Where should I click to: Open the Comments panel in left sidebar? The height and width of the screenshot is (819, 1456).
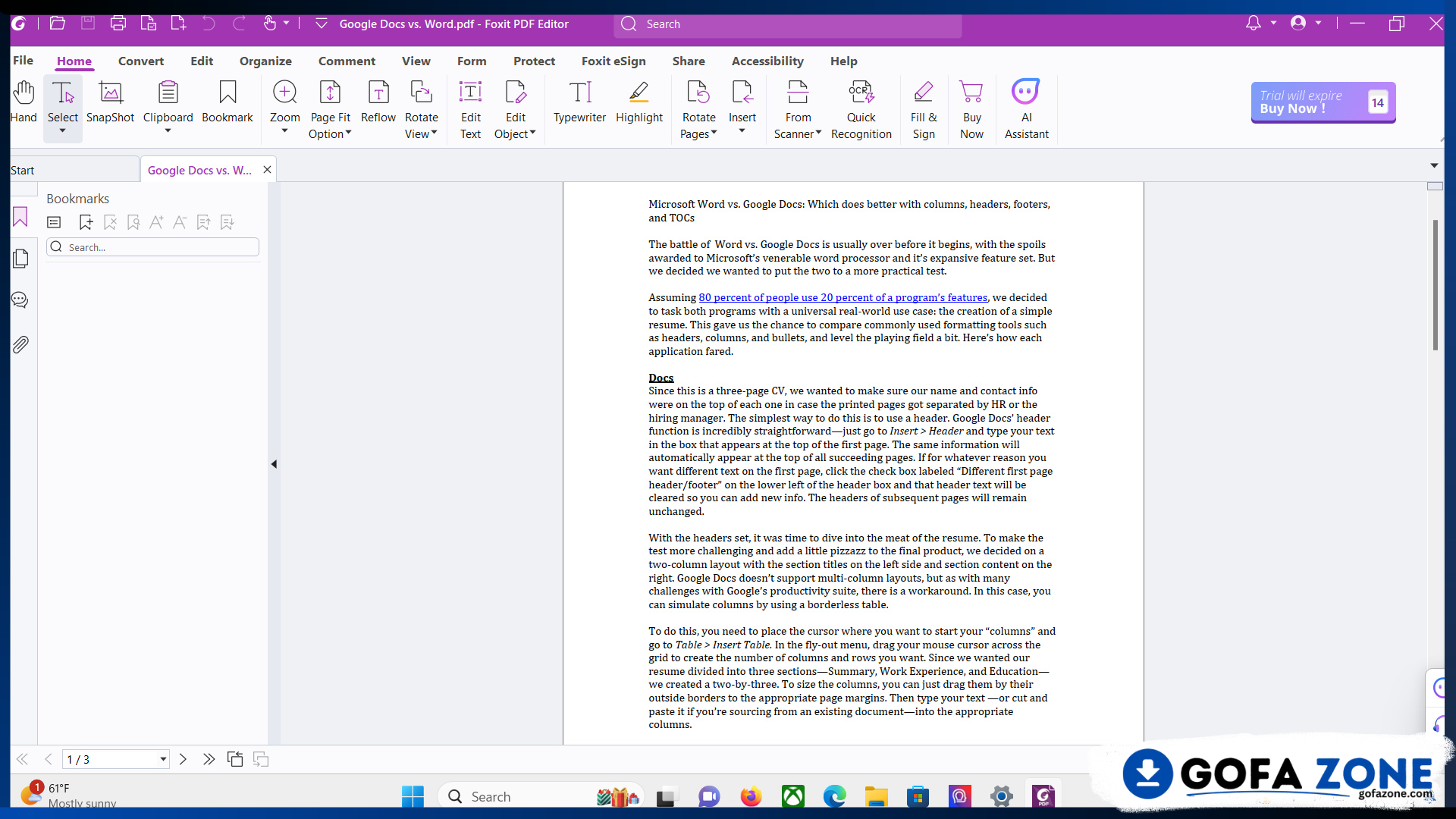[20, 300]
